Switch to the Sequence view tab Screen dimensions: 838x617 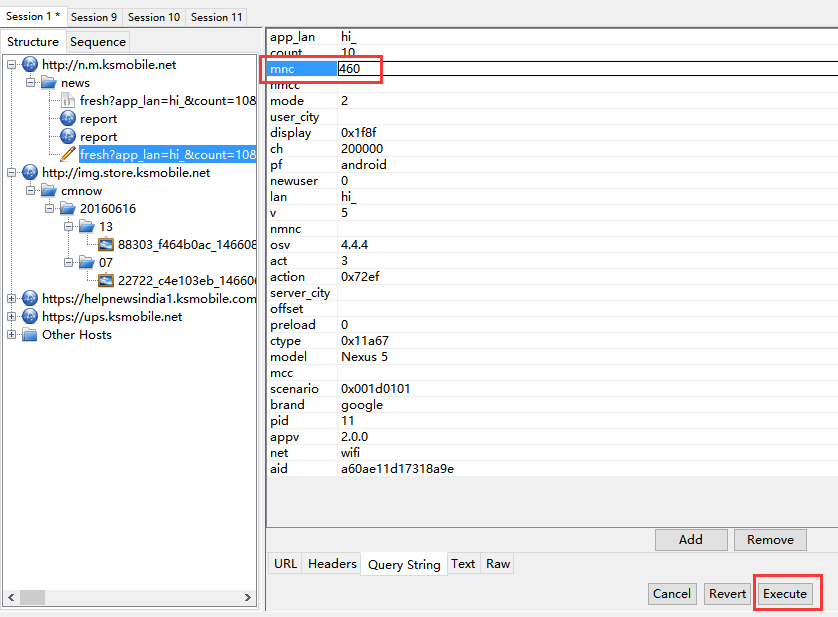tap(98, 42)
